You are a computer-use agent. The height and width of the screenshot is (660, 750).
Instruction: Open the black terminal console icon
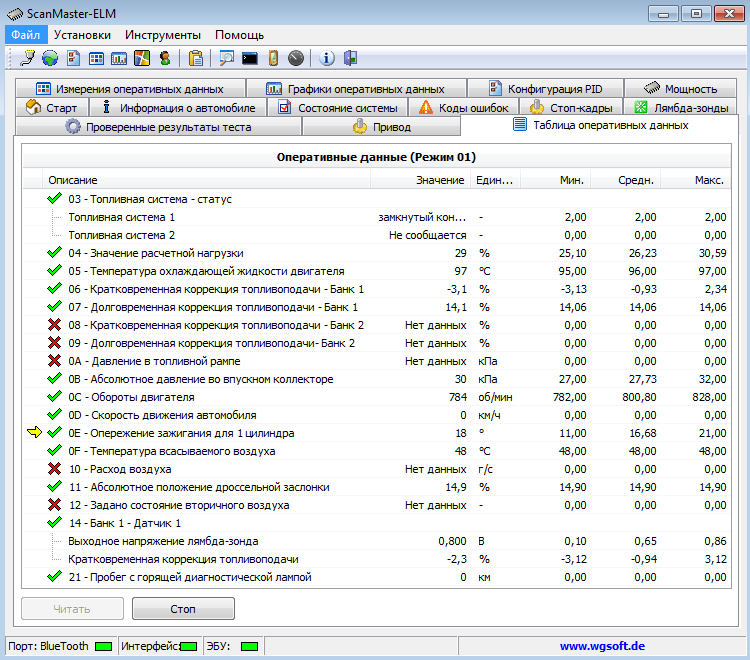coord(250,58)
